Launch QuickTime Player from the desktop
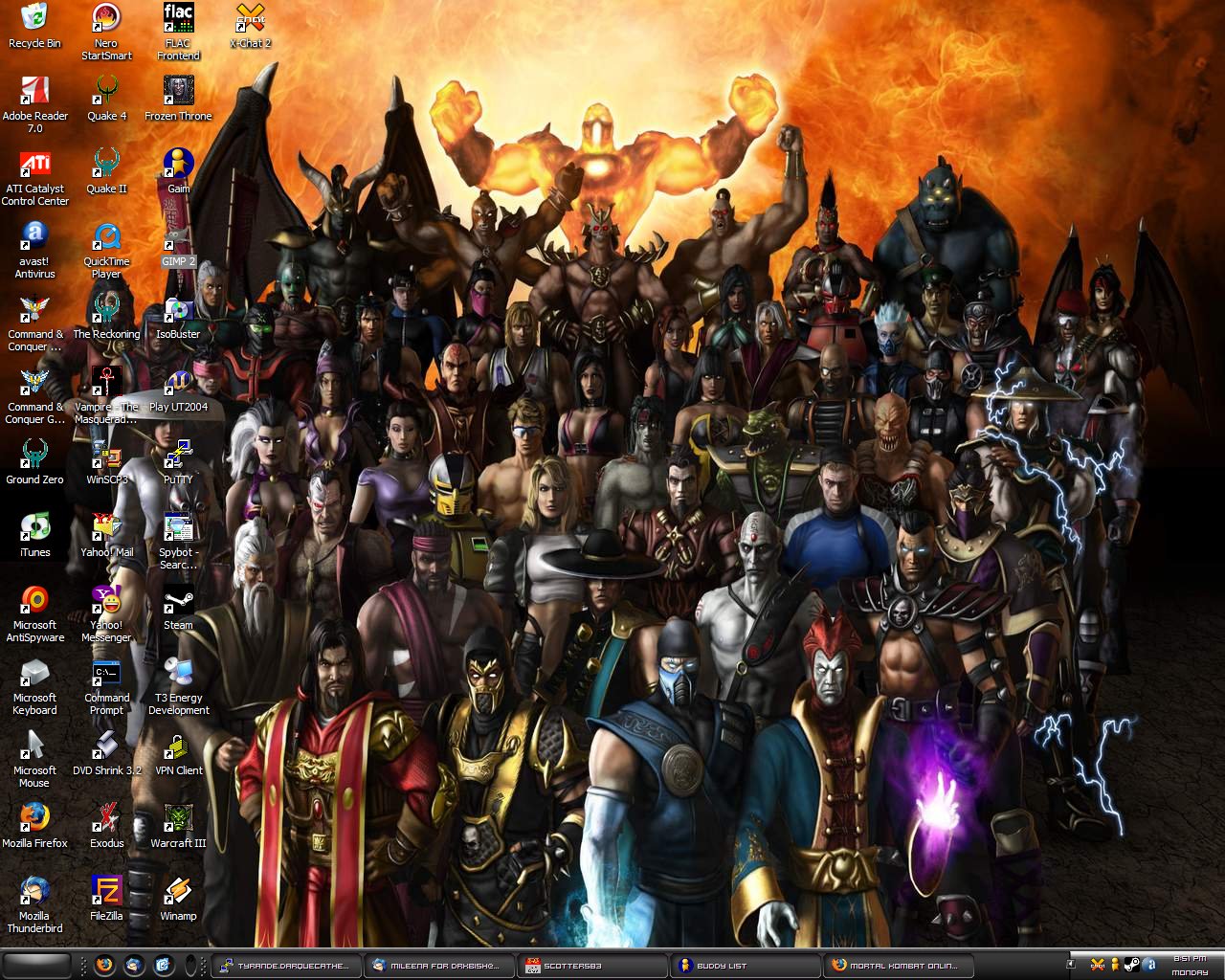The height and width of the screenshot is (980, 1225). [x=106, y=250]
